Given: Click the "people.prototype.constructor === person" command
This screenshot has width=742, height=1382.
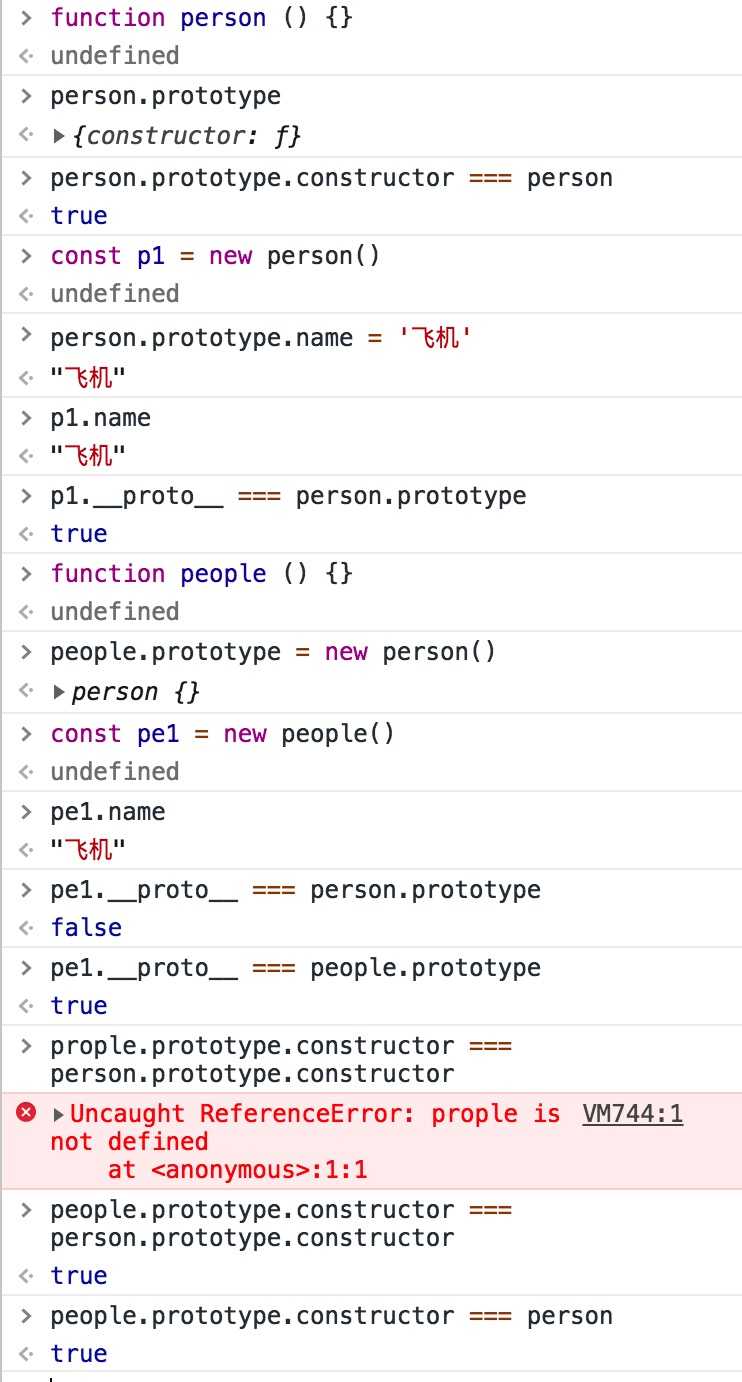Looking at the screenshot, I should [331, 1315].
